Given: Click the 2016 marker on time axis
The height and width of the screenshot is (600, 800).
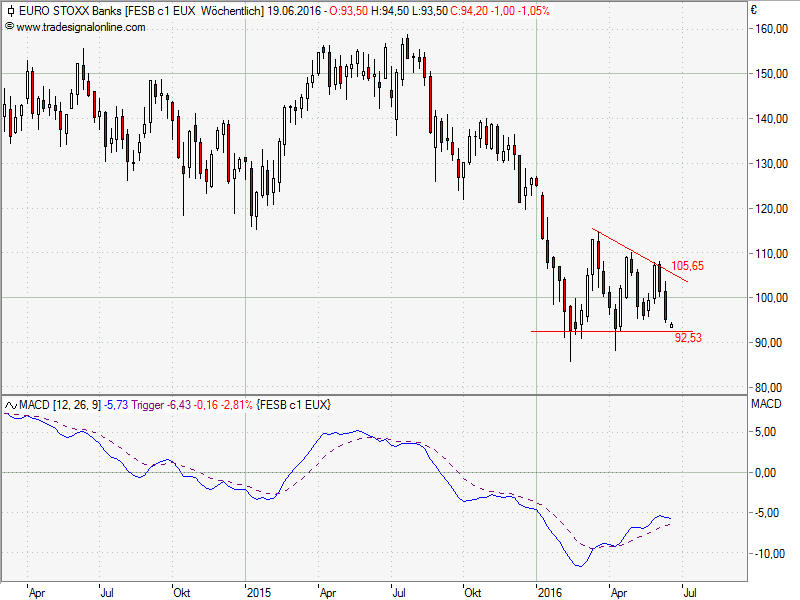Looking at the screenshot, I should pos(549,591).
